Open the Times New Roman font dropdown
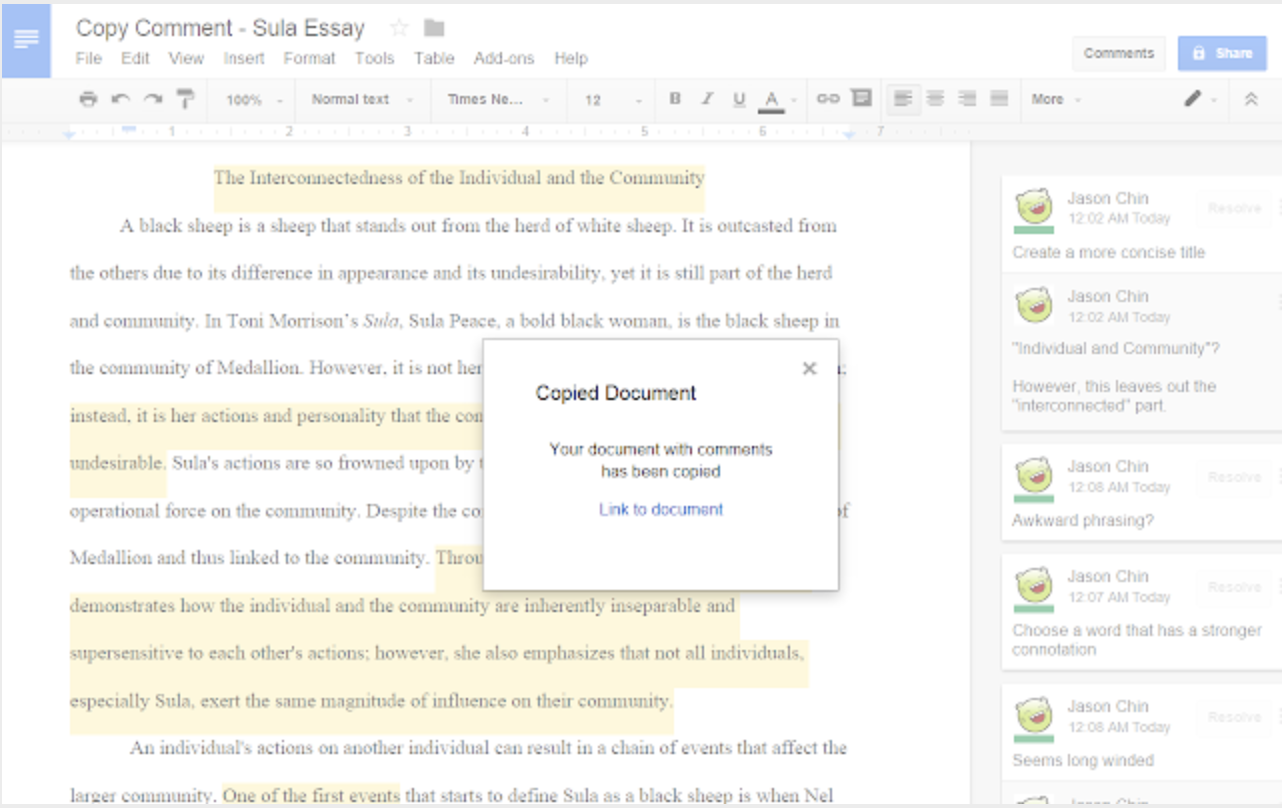 pos(497,100)
